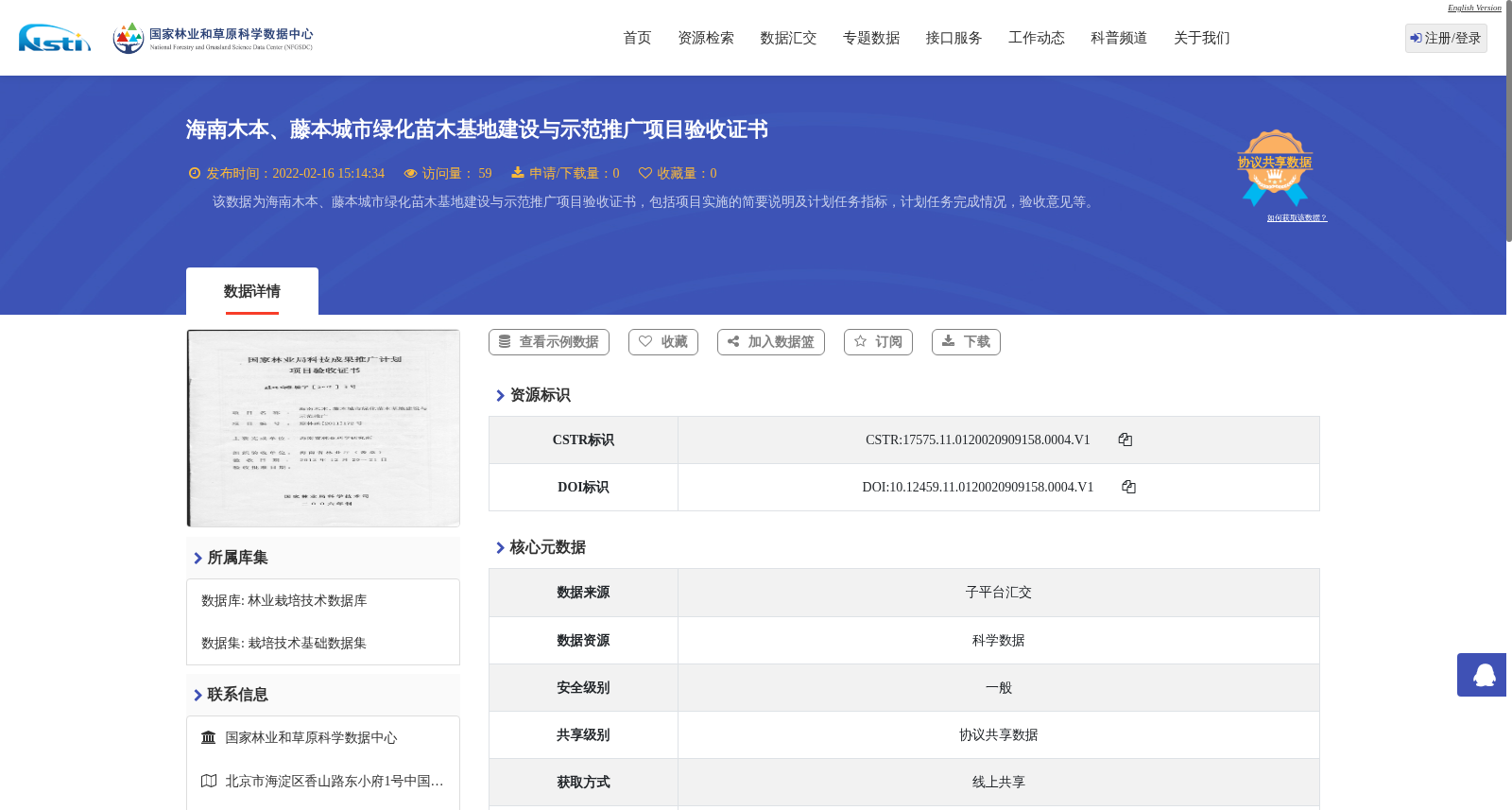
Task: Go to 首页 in navigation
Action: pyautogui.click(x=637, y=38)
